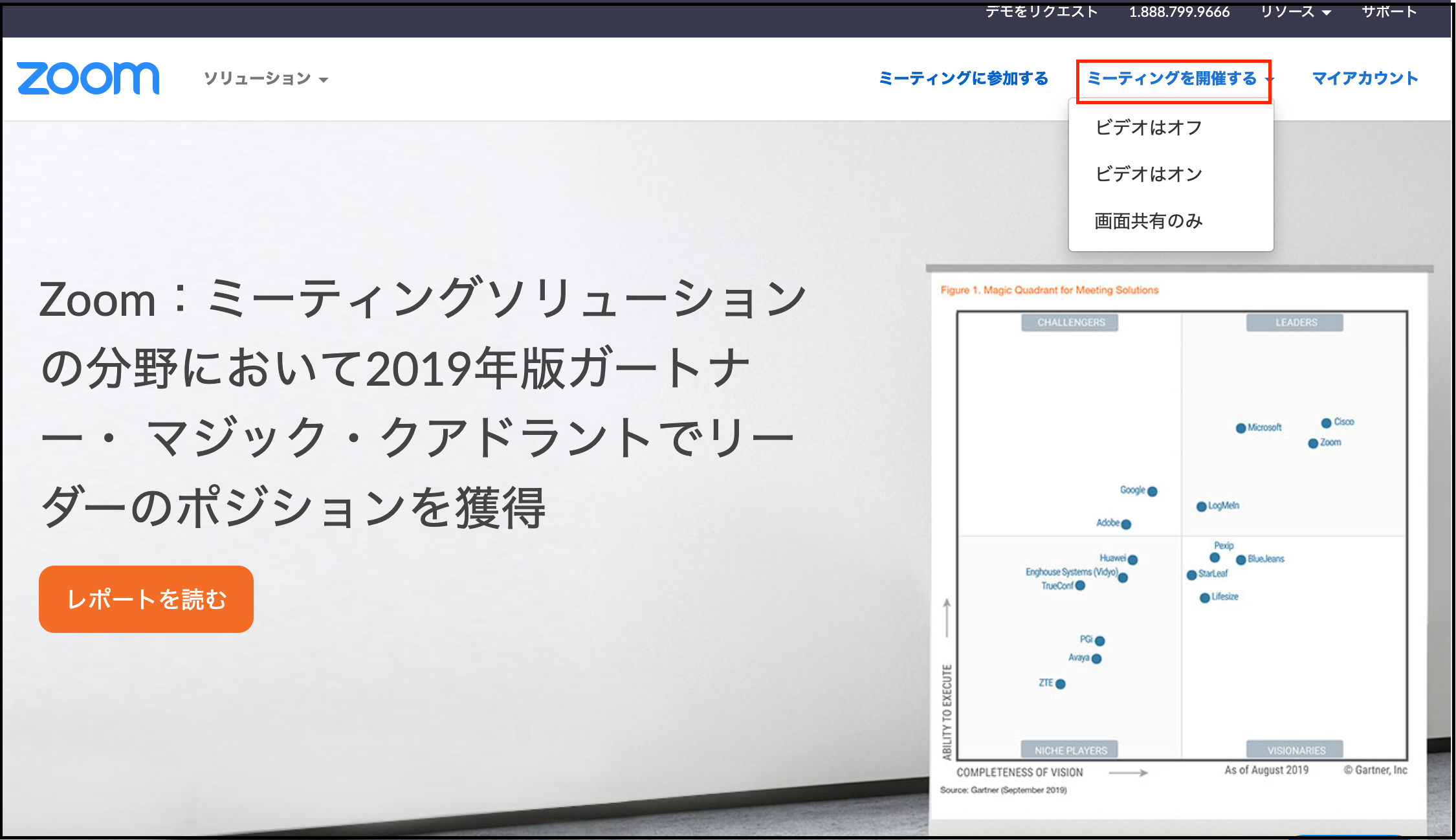Open the サポート link

[1389, 12]
